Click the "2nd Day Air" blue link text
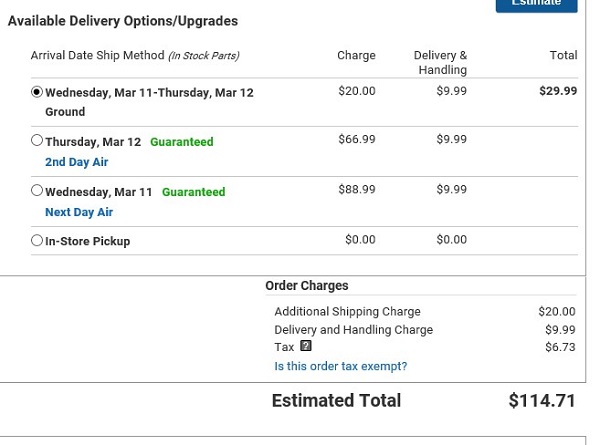Image resolution: width=600 pixels, height=445 pixels. (76, 162)
